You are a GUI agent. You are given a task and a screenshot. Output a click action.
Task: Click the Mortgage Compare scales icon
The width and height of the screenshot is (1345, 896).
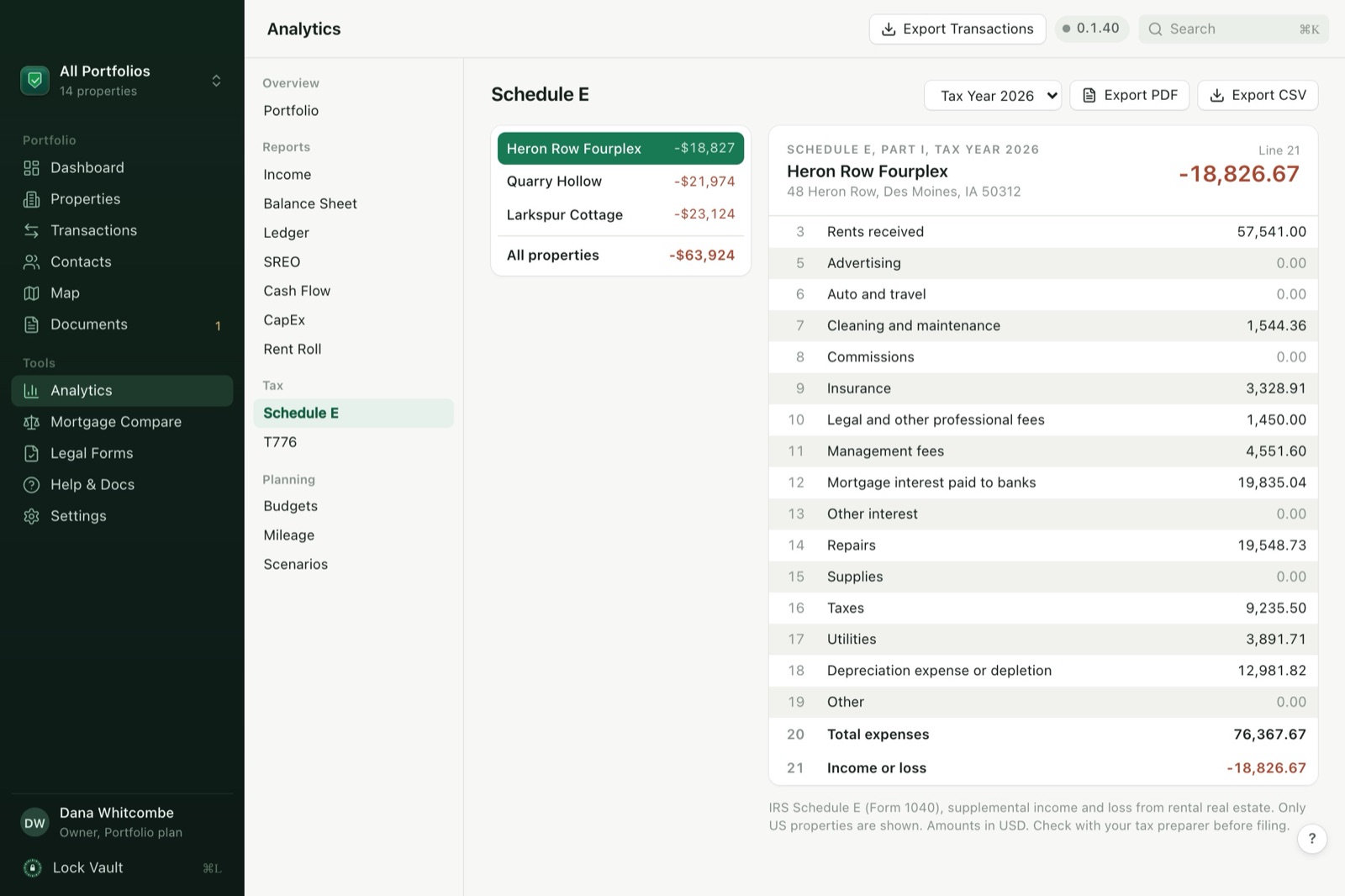click(31, 422)
